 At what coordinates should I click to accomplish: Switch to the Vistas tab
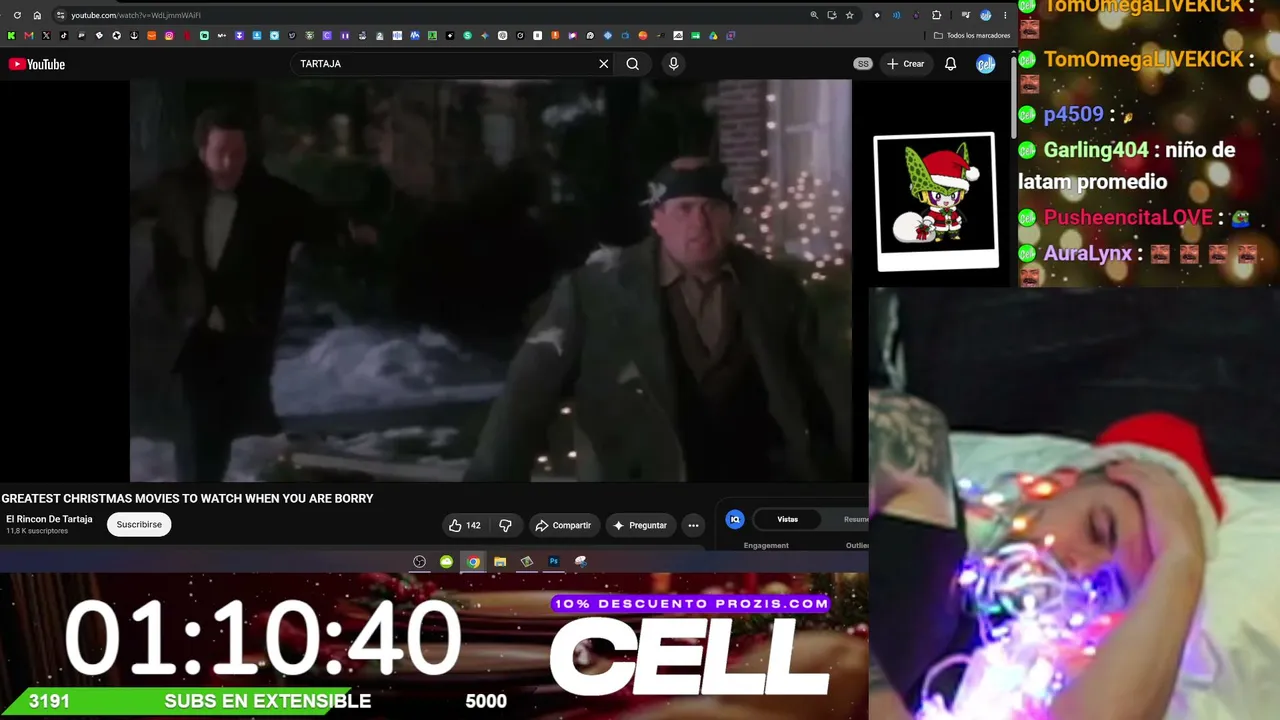click(788, 519)
